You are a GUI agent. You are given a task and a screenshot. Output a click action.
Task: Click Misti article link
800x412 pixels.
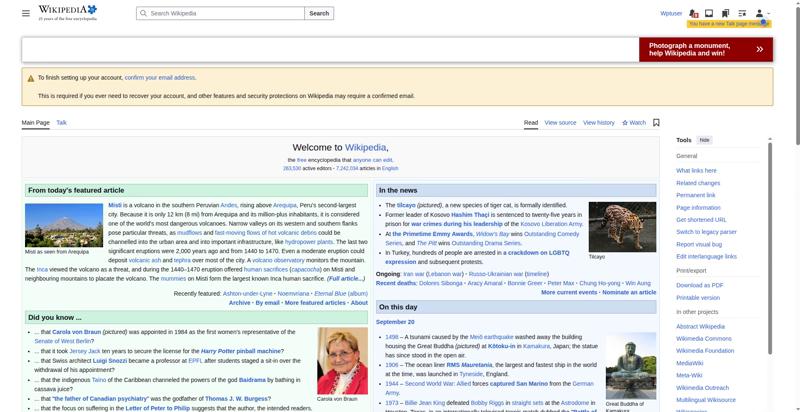pos(114,205)
